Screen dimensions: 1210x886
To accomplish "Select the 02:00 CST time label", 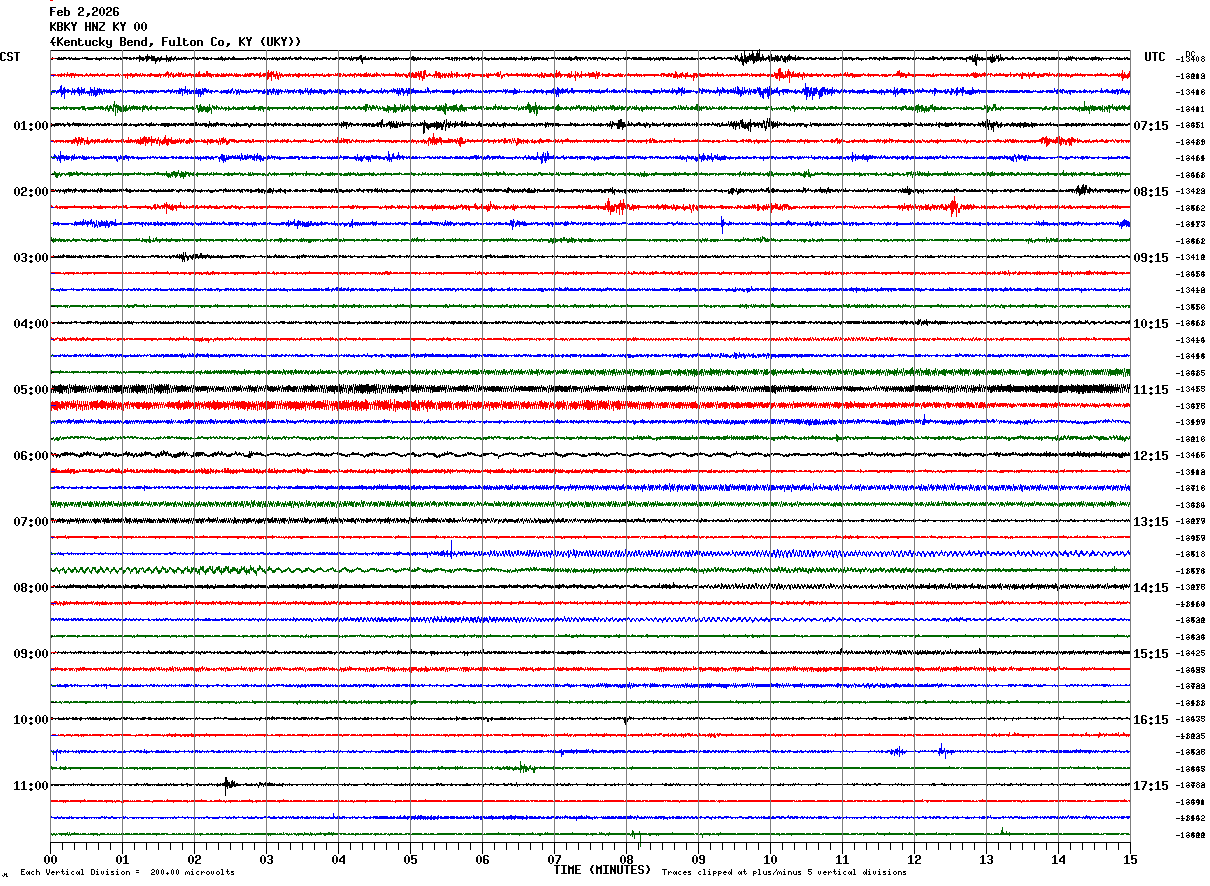I will (x=31, y=192).
